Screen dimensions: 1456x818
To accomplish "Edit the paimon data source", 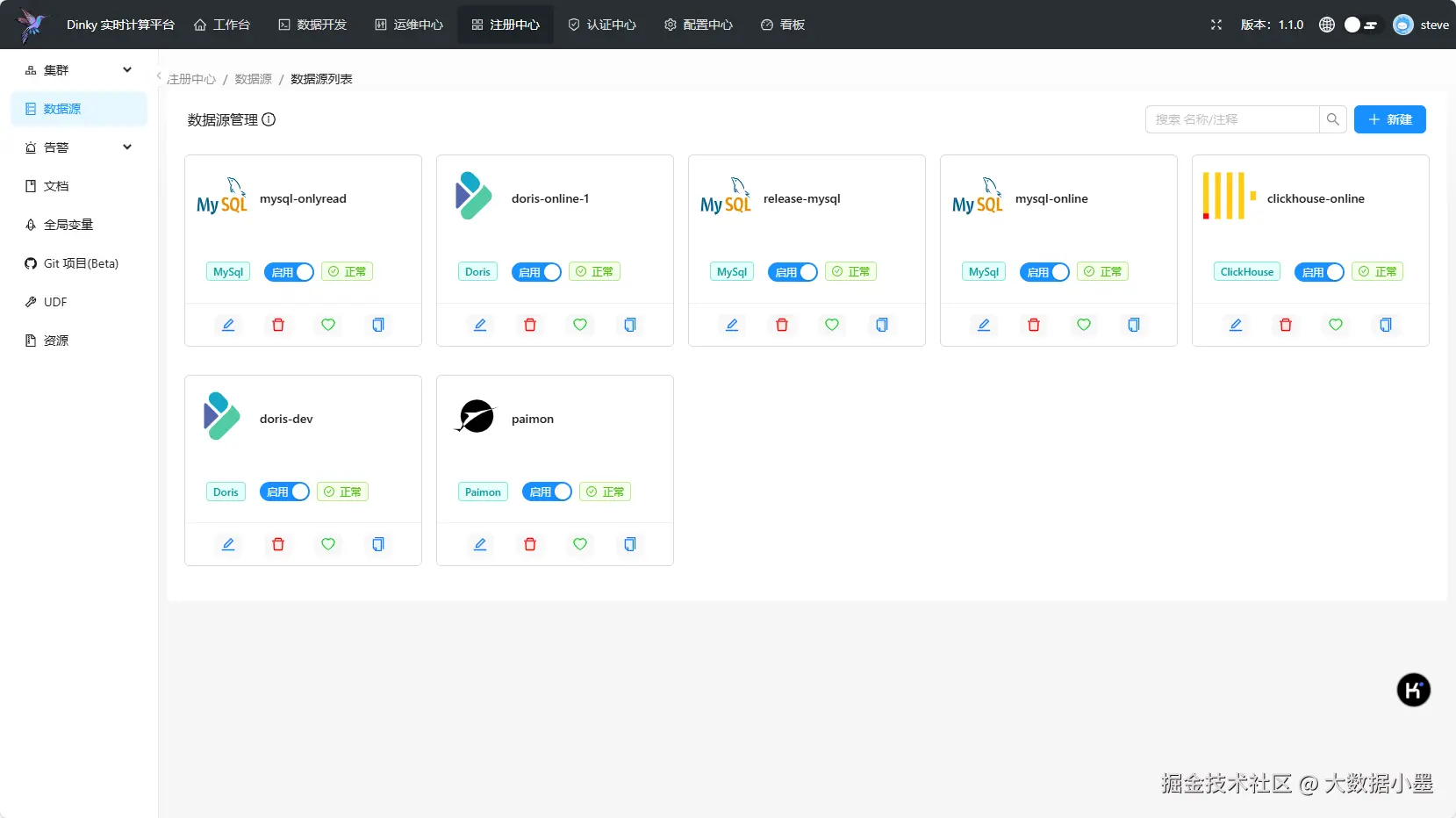I will 480,544.
